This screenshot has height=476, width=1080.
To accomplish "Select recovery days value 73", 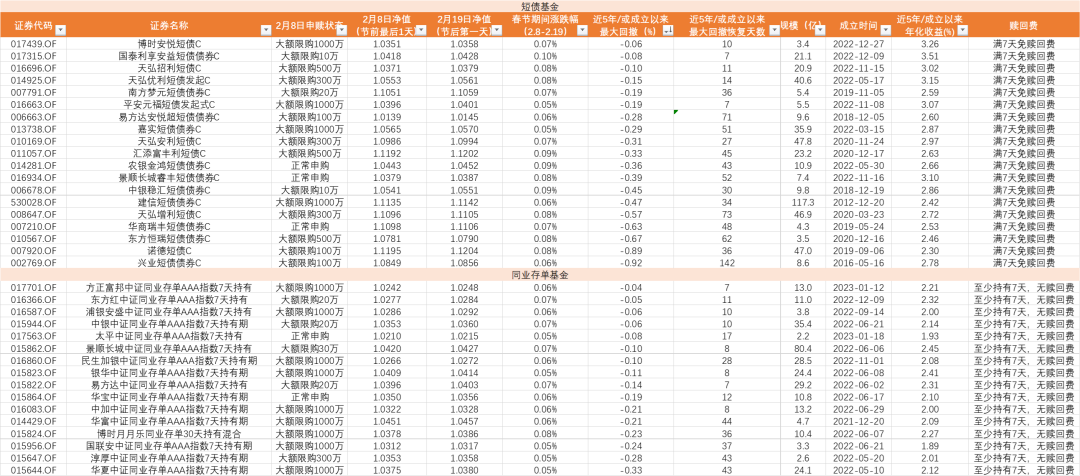I will click(727, 214).
